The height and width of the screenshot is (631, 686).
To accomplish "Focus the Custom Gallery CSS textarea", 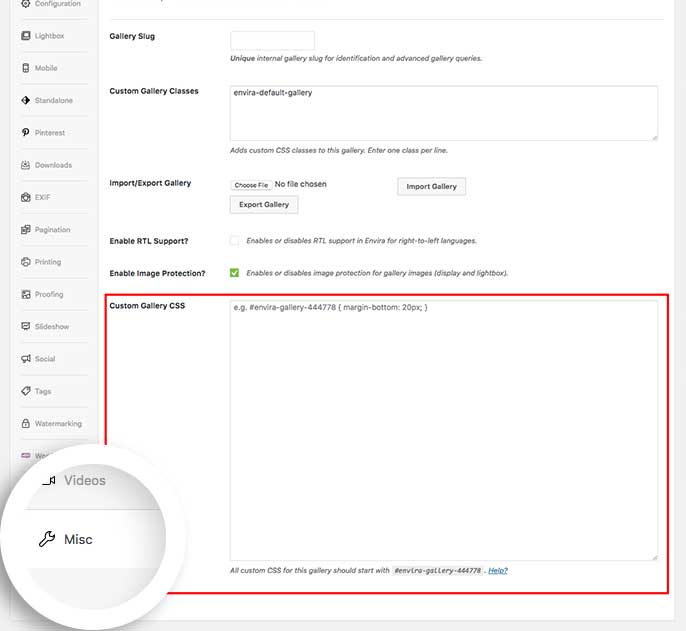I will click(443, 430).
